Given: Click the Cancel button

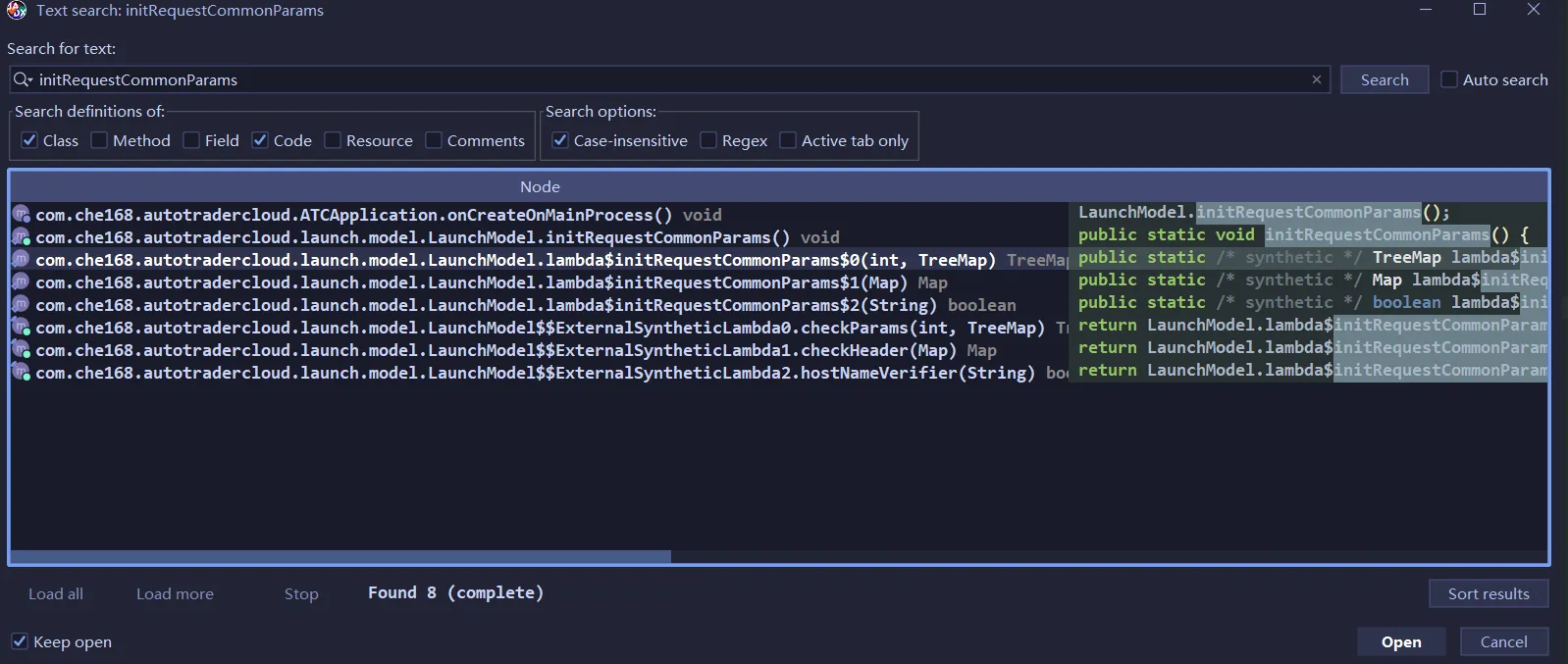Looking at the screenshot, I should point(1503,641).
